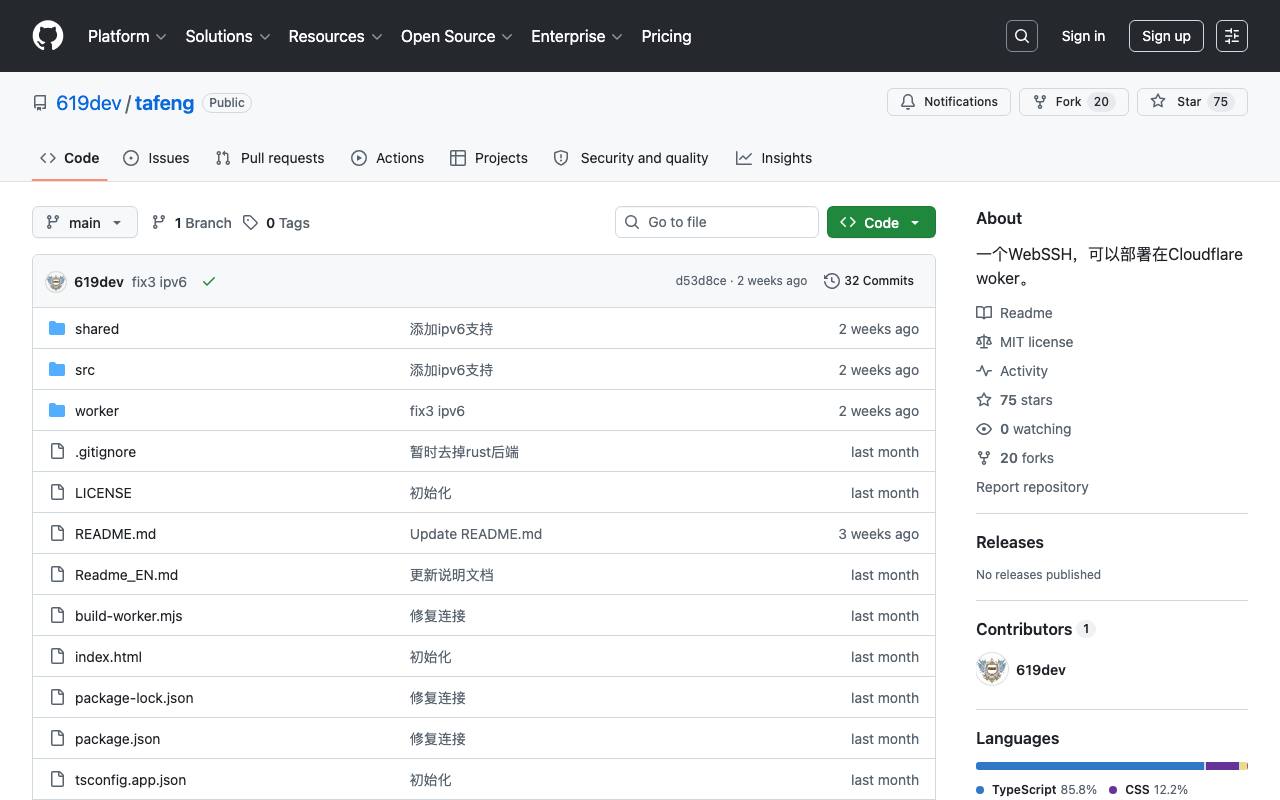This screenshot has height=800, width=1280.
Task: Open the tafeng repository name link
Action: [164, 103]
